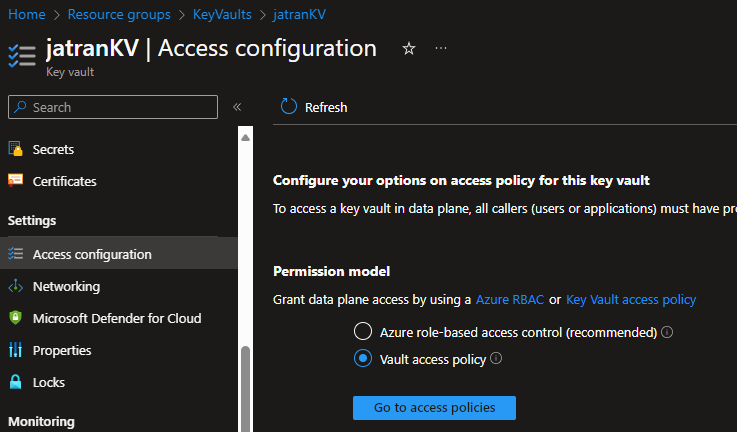Collapse the sidebar with double chevron
737x432 pixels.
point(237,107)
